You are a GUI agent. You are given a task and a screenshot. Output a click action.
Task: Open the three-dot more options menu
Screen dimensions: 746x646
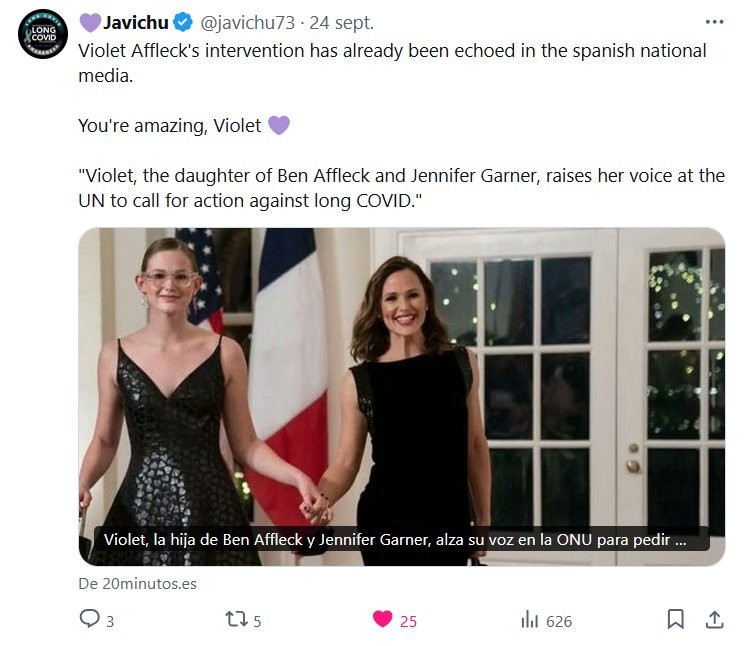[x=714, y=21]
